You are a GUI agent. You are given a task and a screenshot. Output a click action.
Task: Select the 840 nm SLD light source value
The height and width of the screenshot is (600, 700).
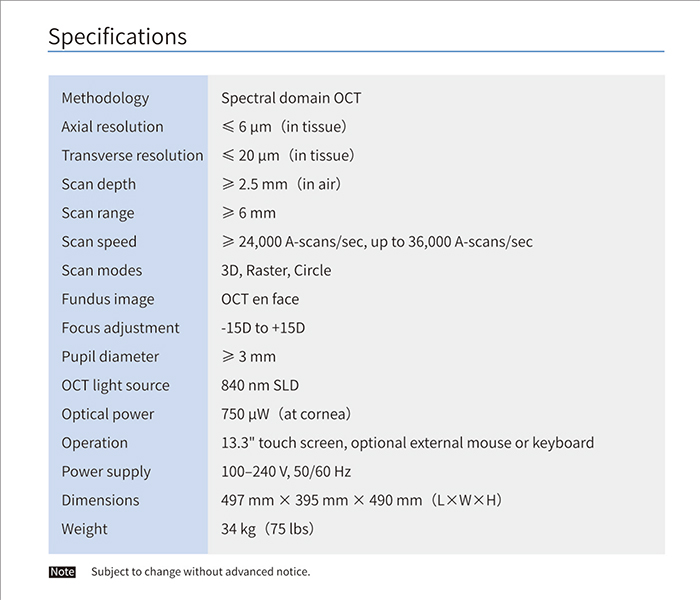tap(260, 385)
